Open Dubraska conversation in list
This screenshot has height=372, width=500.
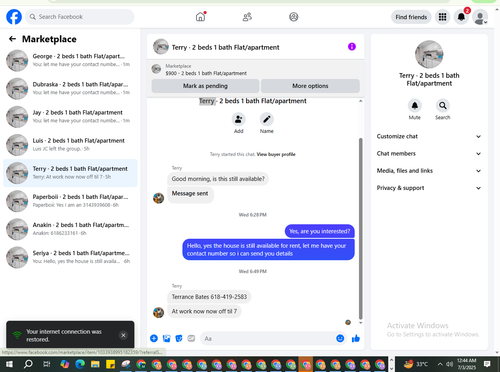click(x=70, y=89)
